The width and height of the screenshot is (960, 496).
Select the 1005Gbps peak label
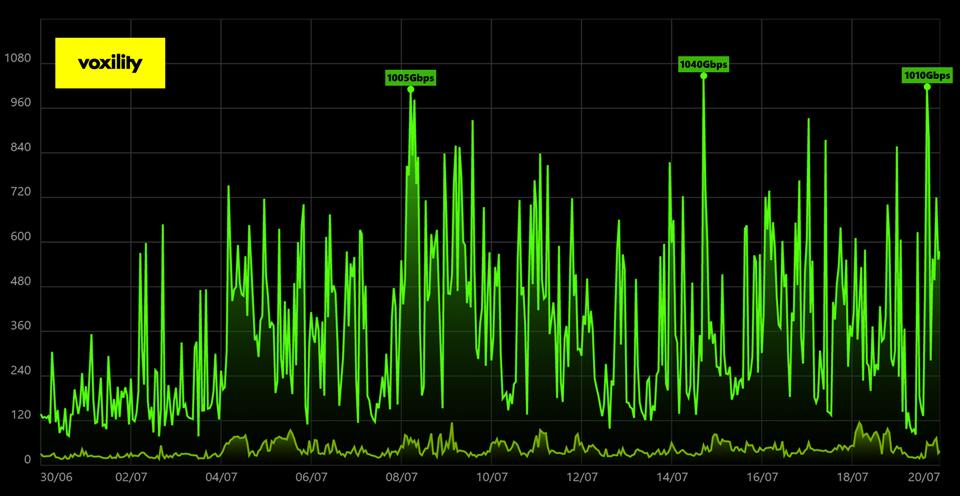point(411,78)
